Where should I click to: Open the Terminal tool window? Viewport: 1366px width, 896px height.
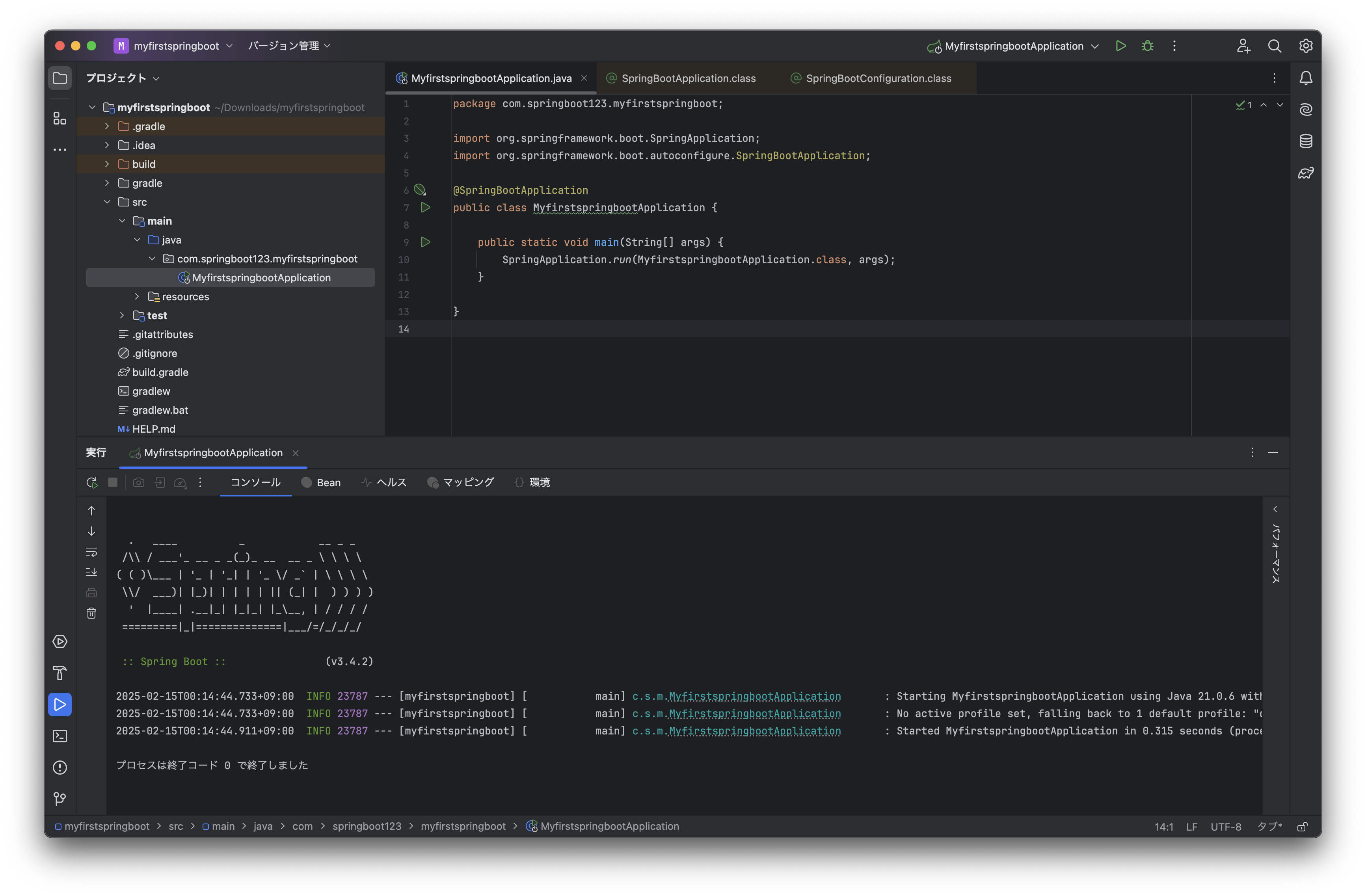click(60, 736)
